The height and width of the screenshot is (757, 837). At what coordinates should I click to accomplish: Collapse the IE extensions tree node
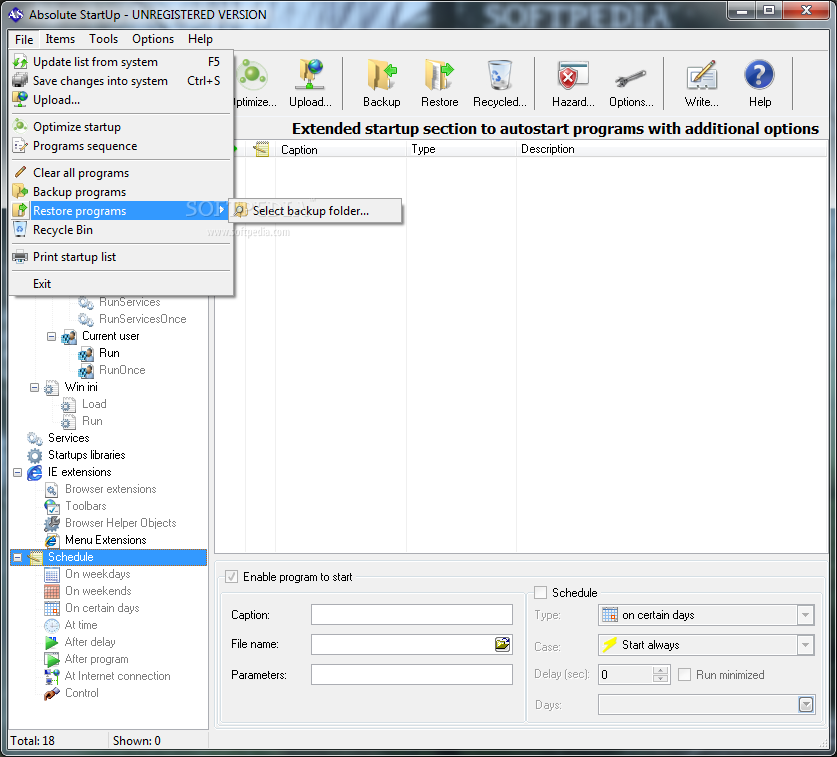tap(18, 472)
